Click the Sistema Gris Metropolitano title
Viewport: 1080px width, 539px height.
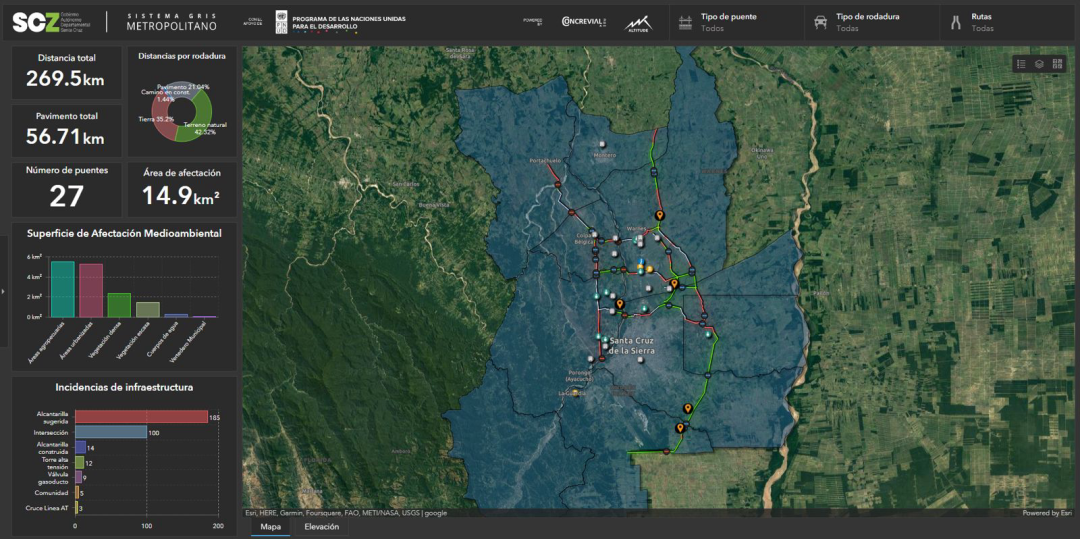(172, 22)
